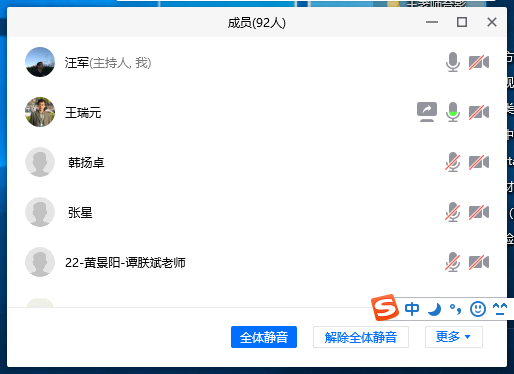514x374 pixels.
Task: Click 王瑞元's screen sharing icon
Action: point(427,112)
